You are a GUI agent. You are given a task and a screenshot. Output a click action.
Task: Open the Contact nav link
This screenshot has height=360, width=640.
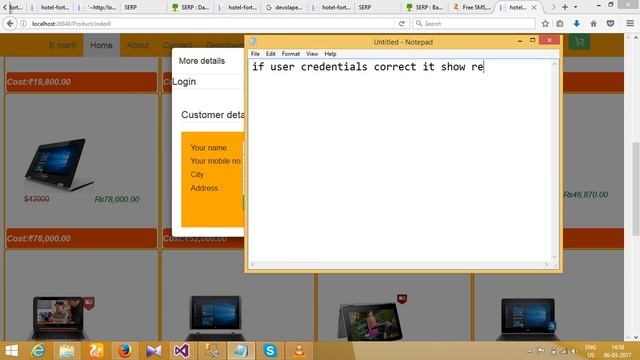point(178,45)
